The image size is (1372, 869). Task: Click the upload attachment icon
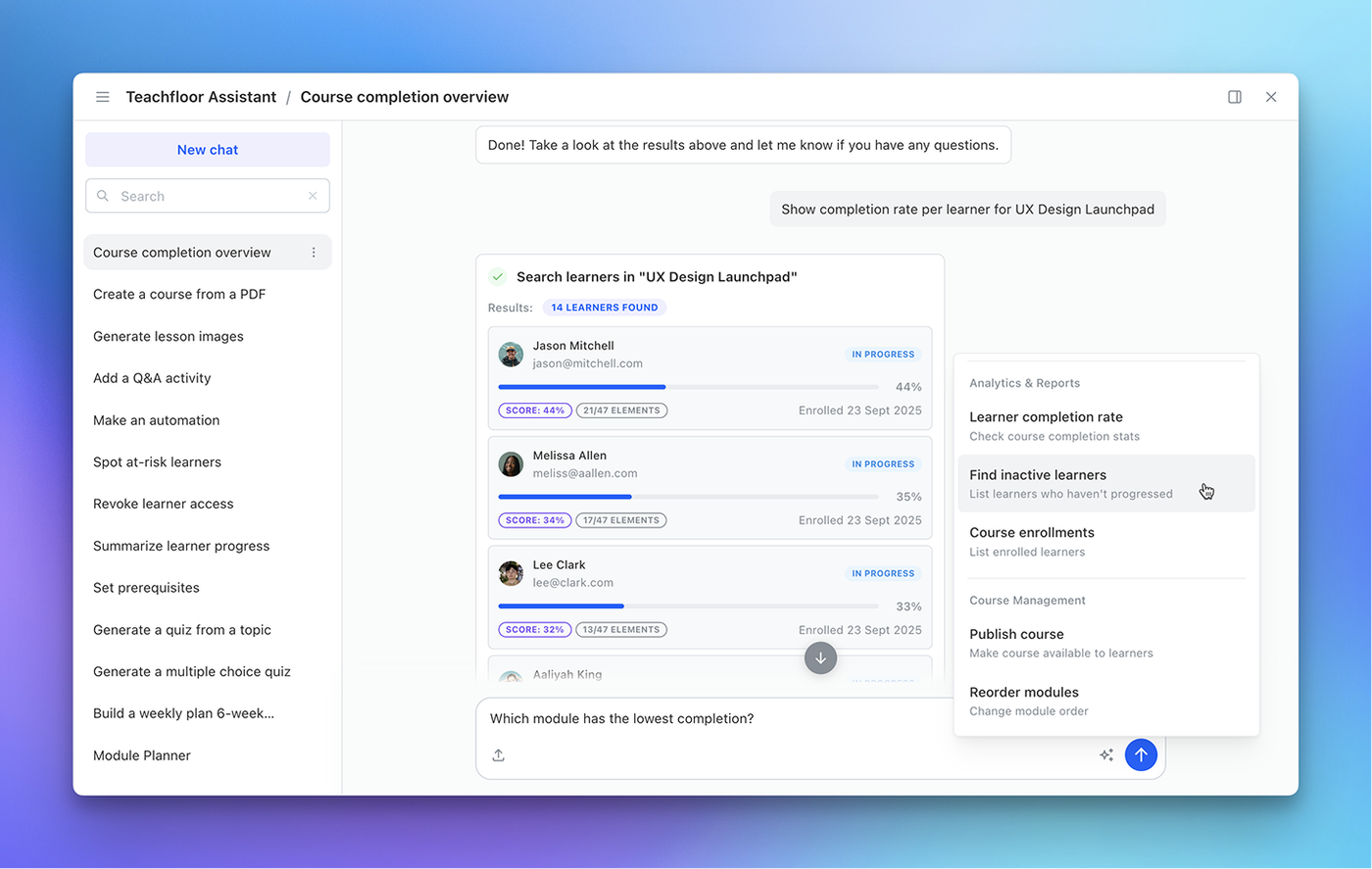499,755
